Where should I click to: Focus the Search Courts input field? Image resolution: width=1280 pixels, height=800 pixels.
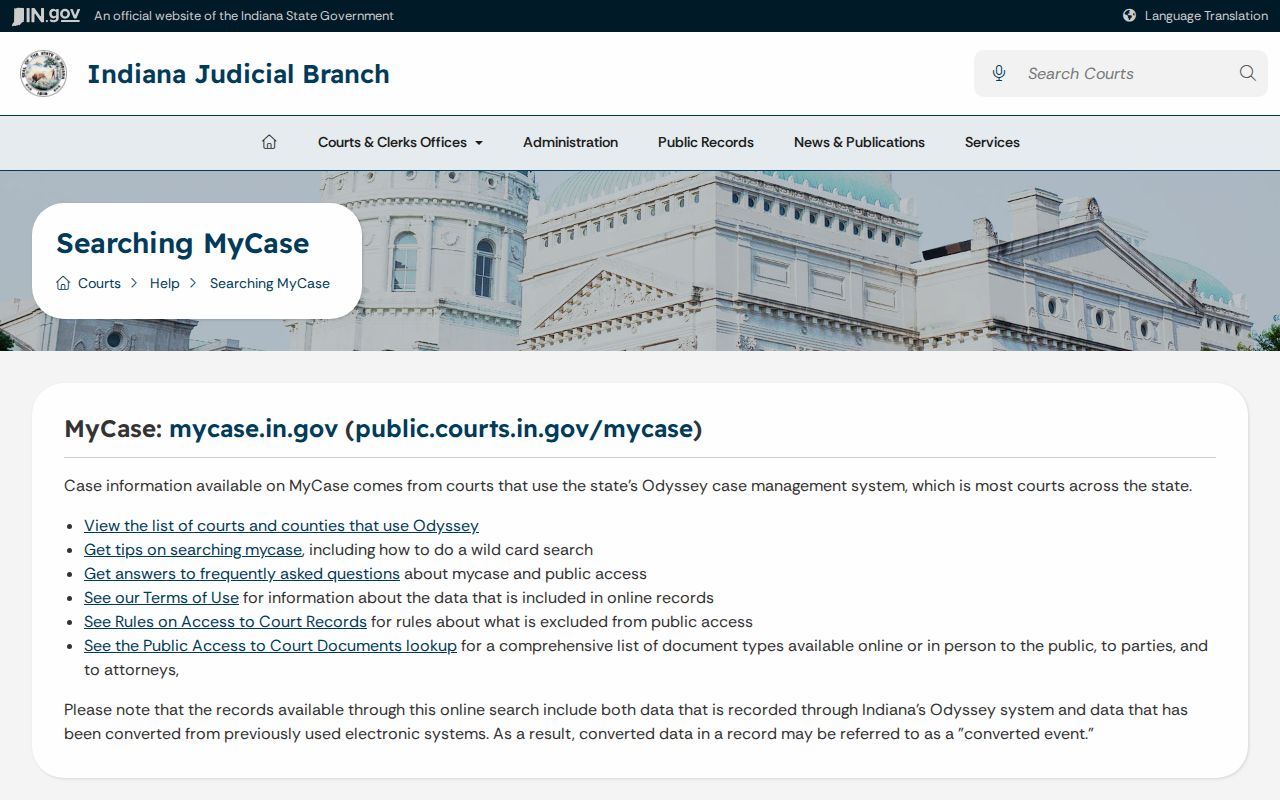(1121, 73)
